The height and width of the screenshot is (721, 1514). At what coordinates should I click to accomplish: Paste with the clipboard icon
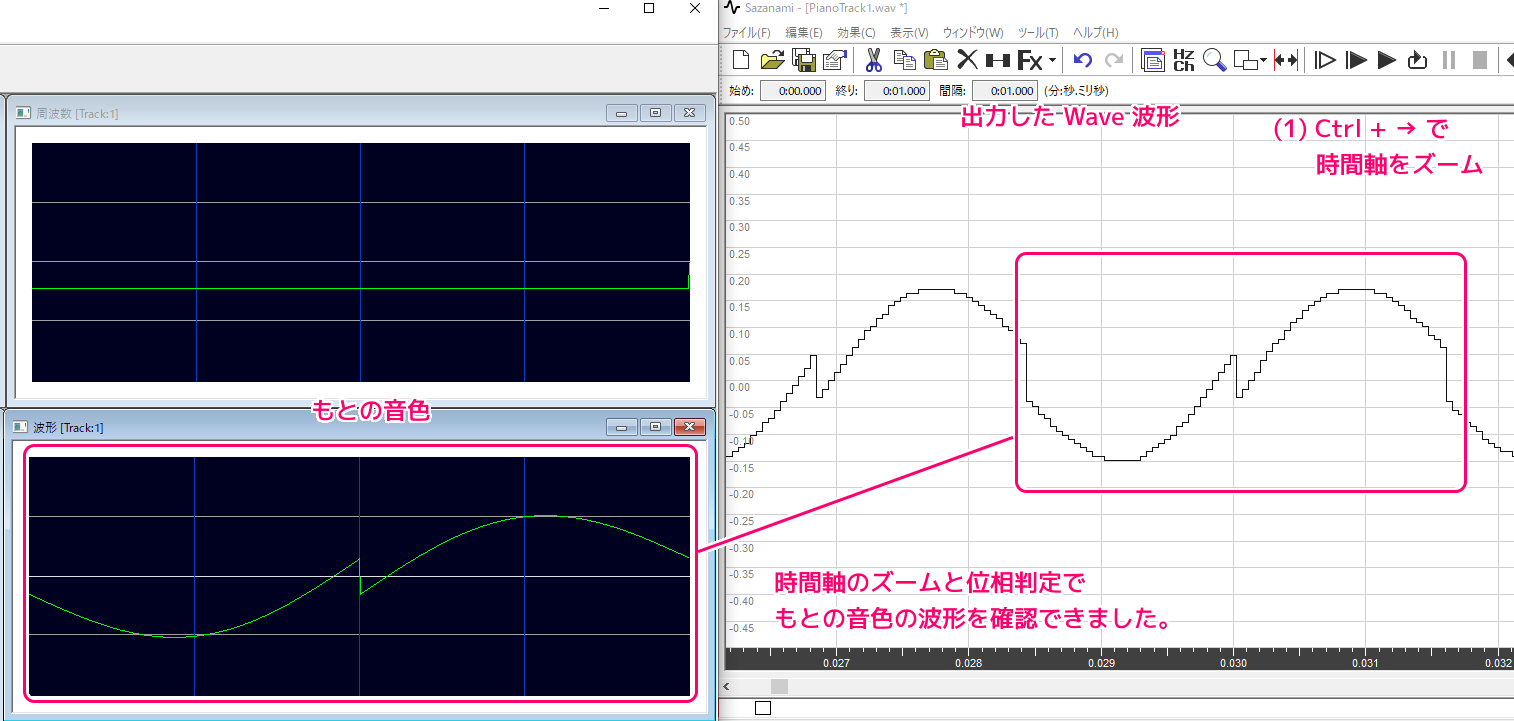[935, 60]
